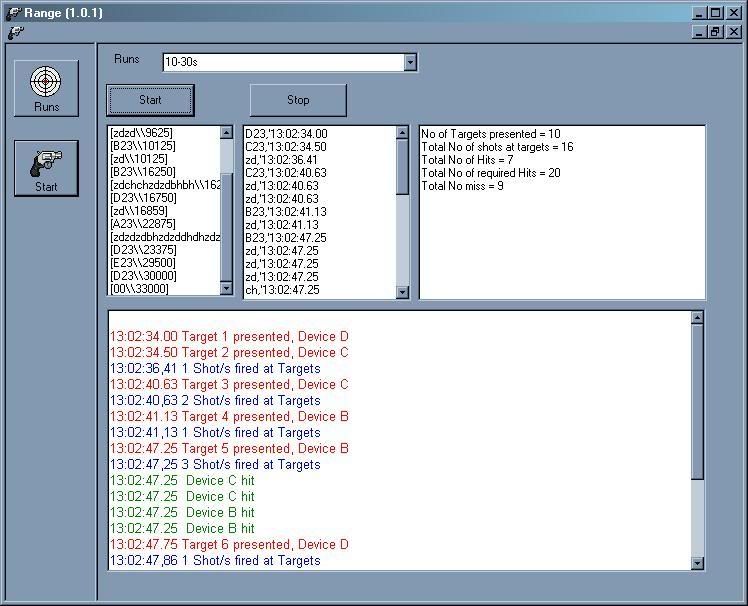
Task: Click the event log scrollbar up arrow
Action: (x=697, y=318)
